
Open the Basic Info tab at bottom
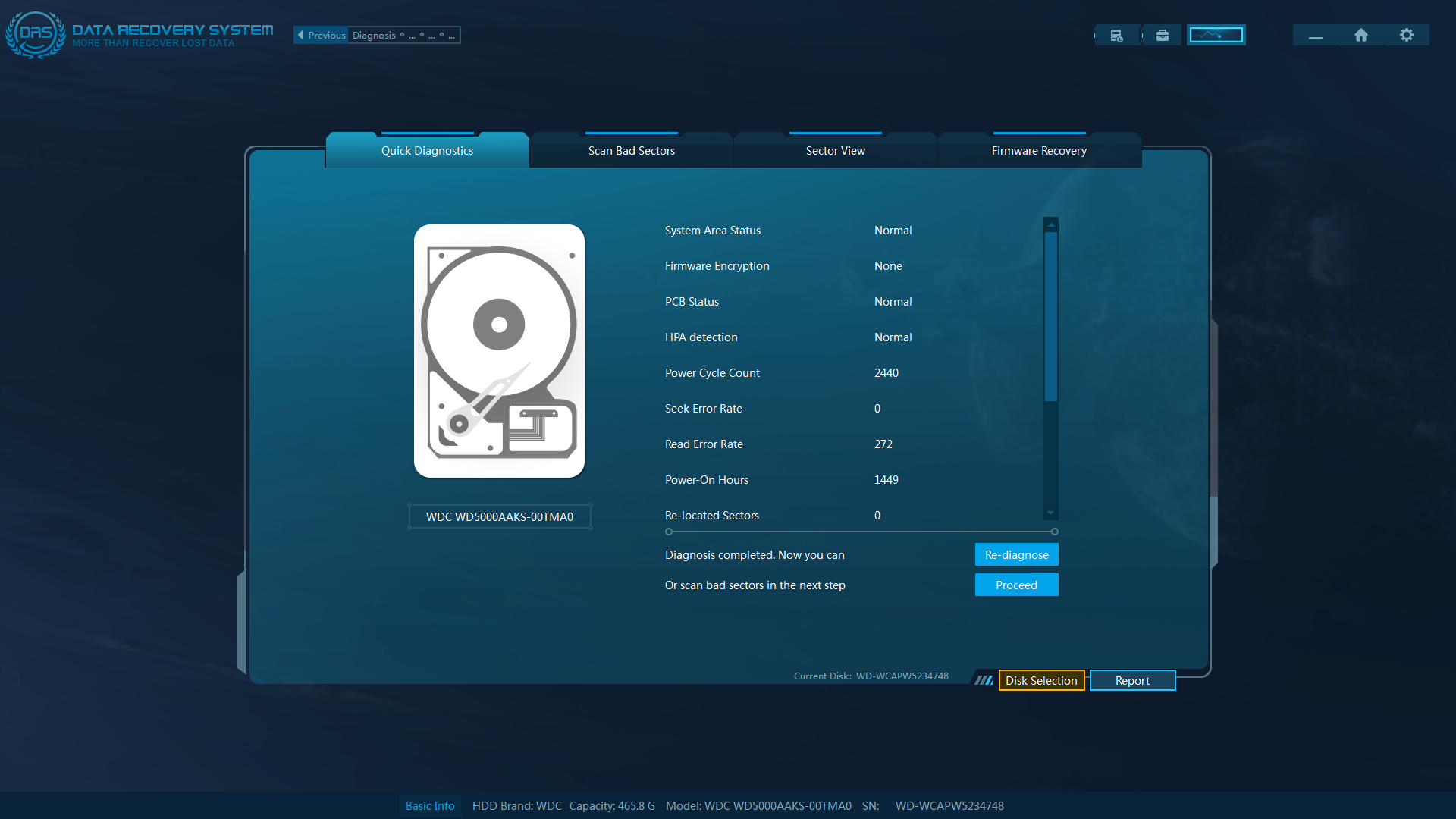click(430, 805)
